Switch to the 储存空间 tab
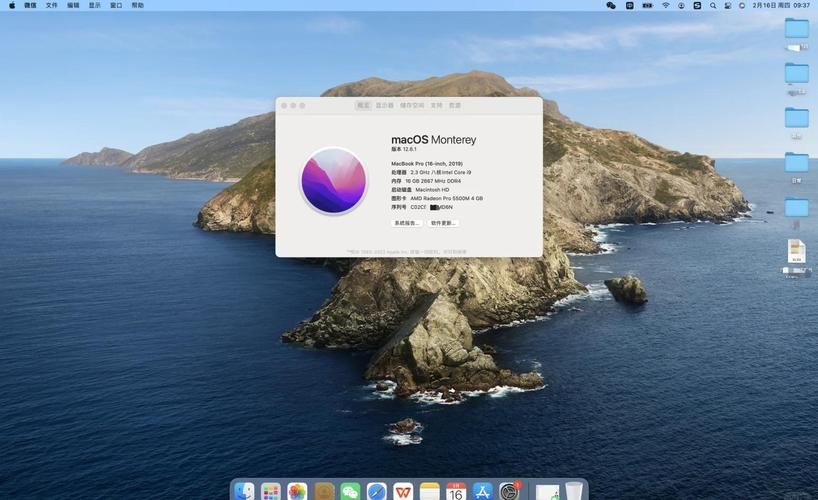 click(412, 105)
